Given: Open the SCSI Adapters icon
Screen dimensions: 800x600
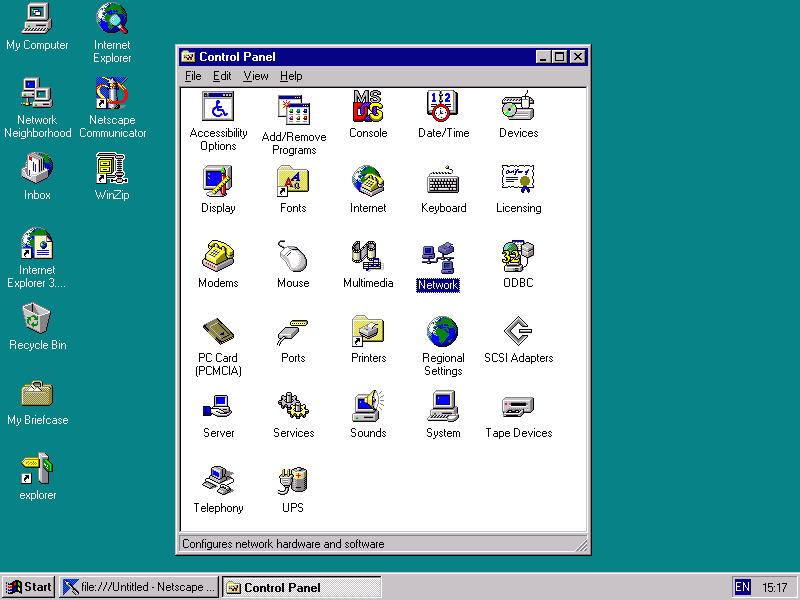Looking at the screenshot, I should pos(518,332).
